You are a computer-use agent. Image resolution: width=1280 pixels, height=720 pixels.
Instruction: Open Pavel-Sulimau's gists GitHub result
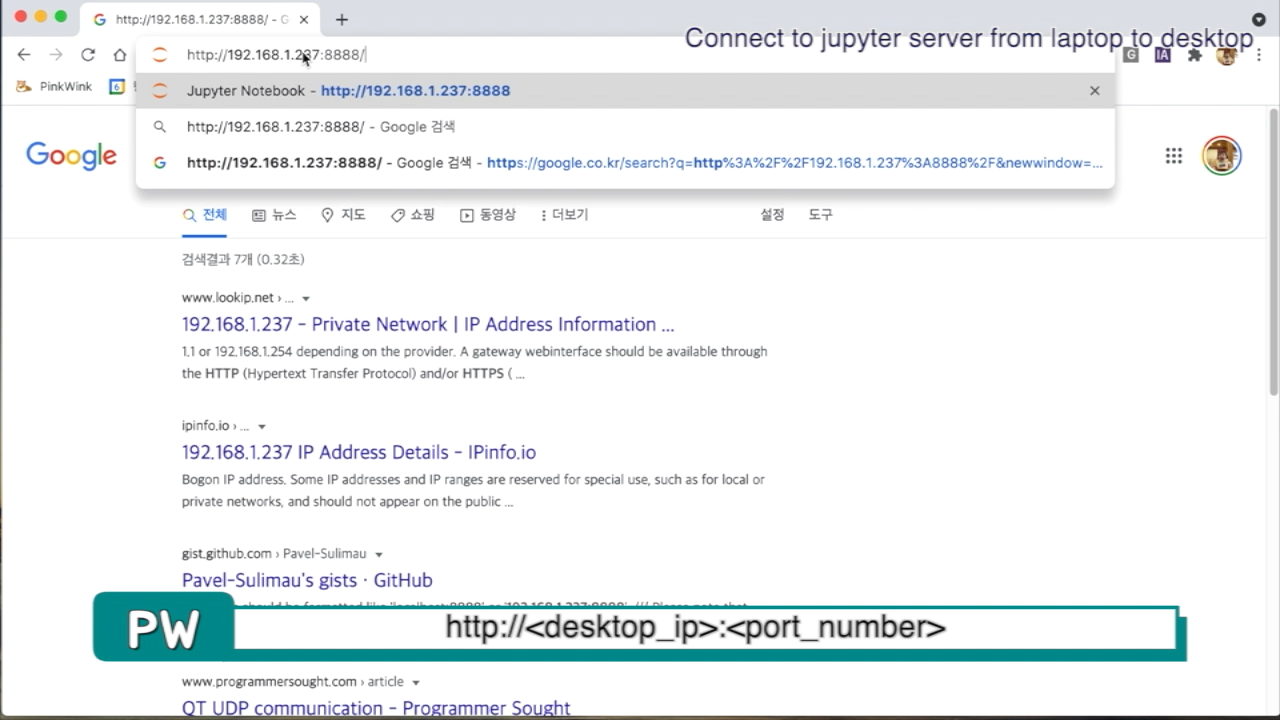[x=307, y=580]
